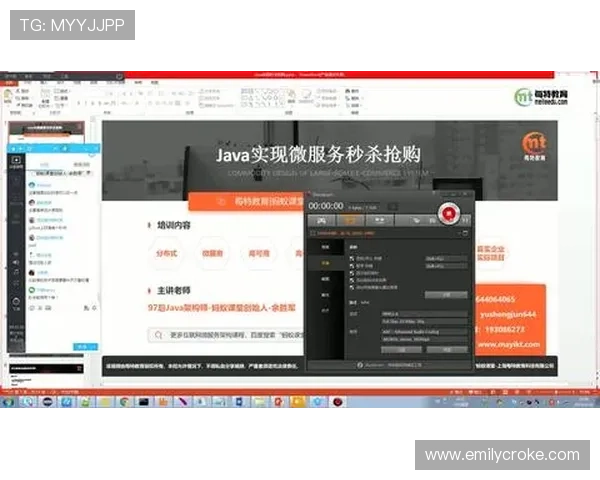The width and height of the screenshot is (600, 480).
Task: Toggle the pause hotkey checkbox
Action: 352,266
